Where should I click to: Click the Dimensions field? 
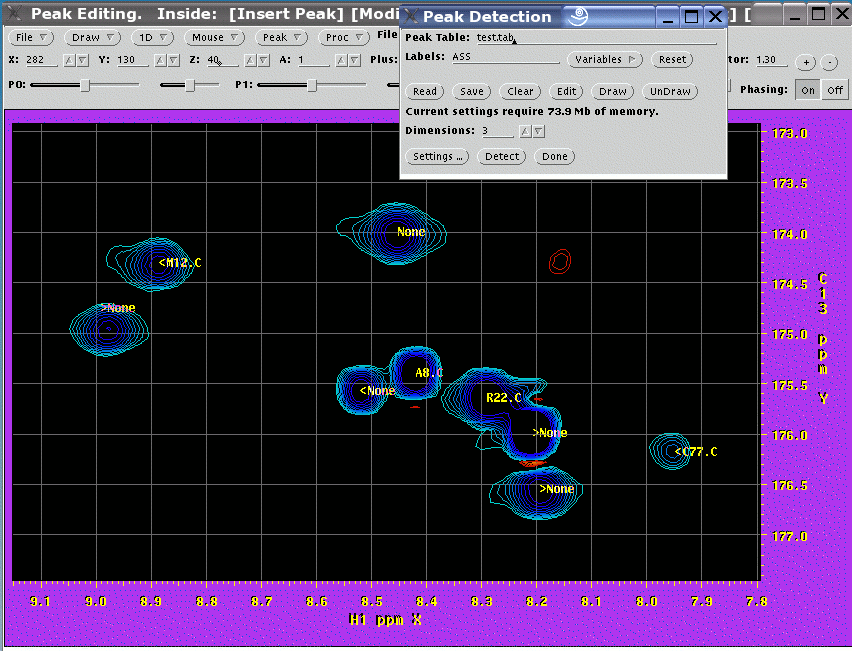point(497,131)
